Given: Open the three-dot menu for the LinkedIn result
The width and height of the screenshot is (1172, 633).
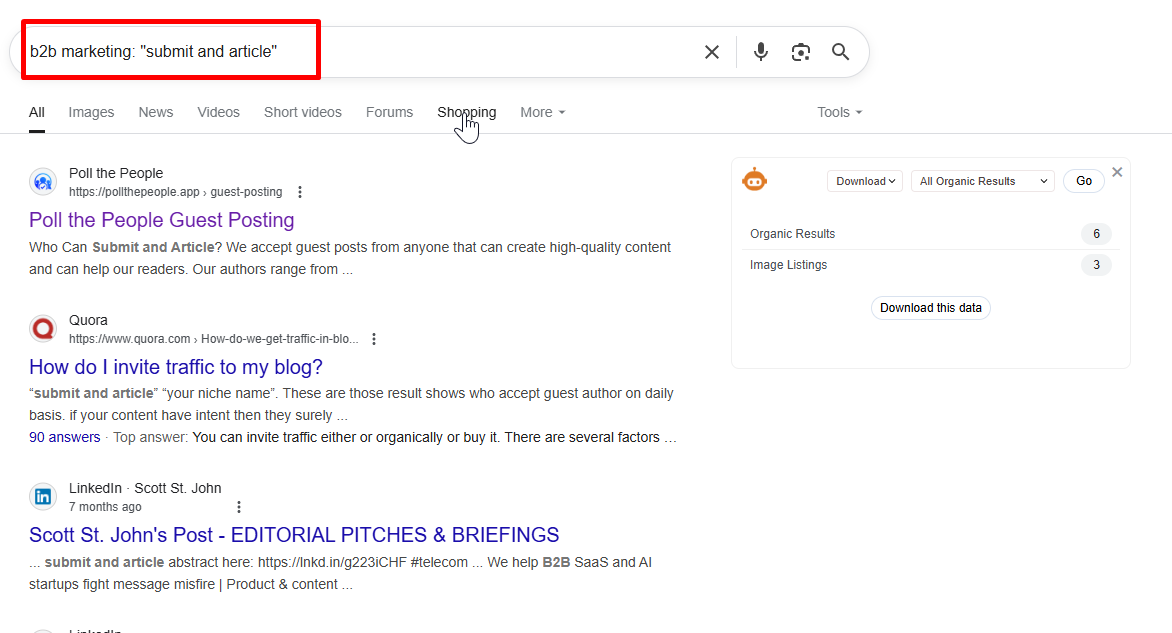Looking at the screenshot, I should point(238,507).
